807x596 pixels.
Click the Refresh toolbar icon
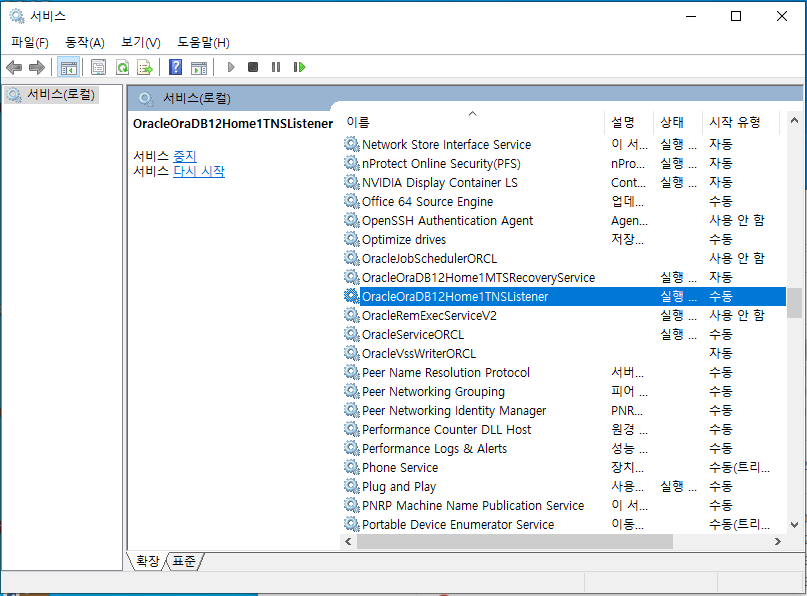click(122, 67)
